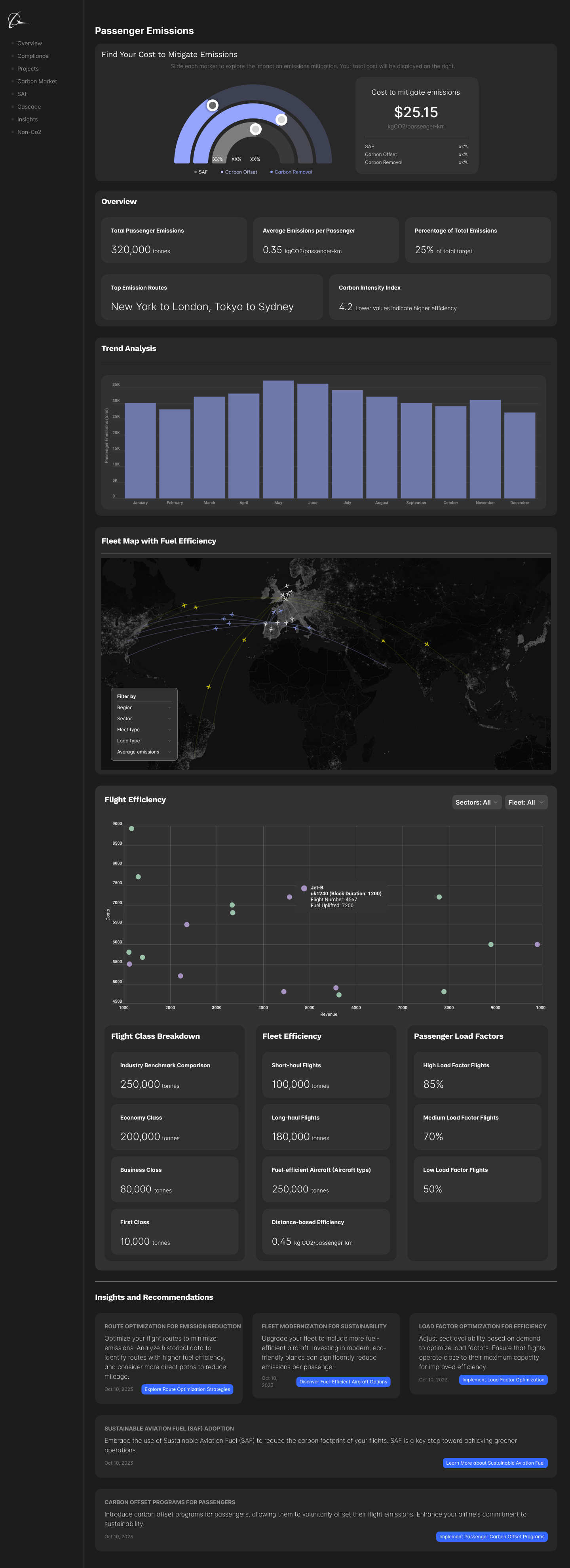Open the Carbon Market sidebar item

37,82
